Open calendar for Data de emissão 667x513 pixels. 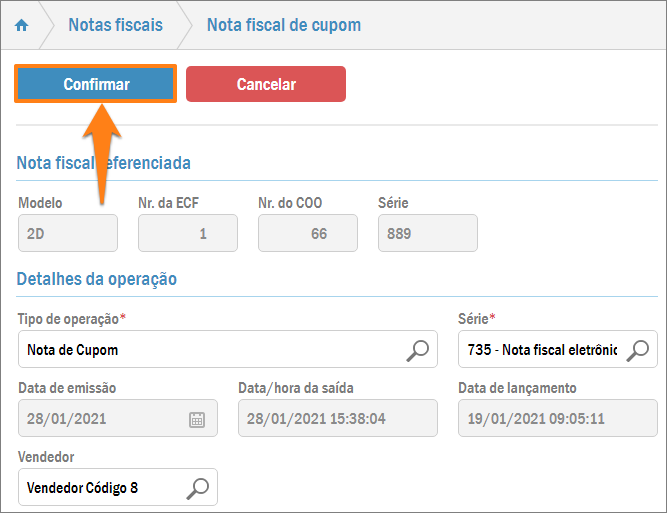pos(197,419)
